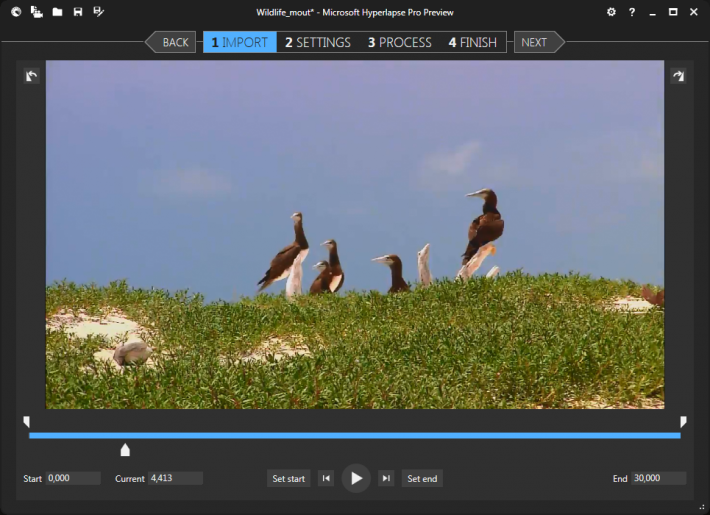Click the new project globe icon
This screenshot has height=515, width=710.
coord(16,12)
